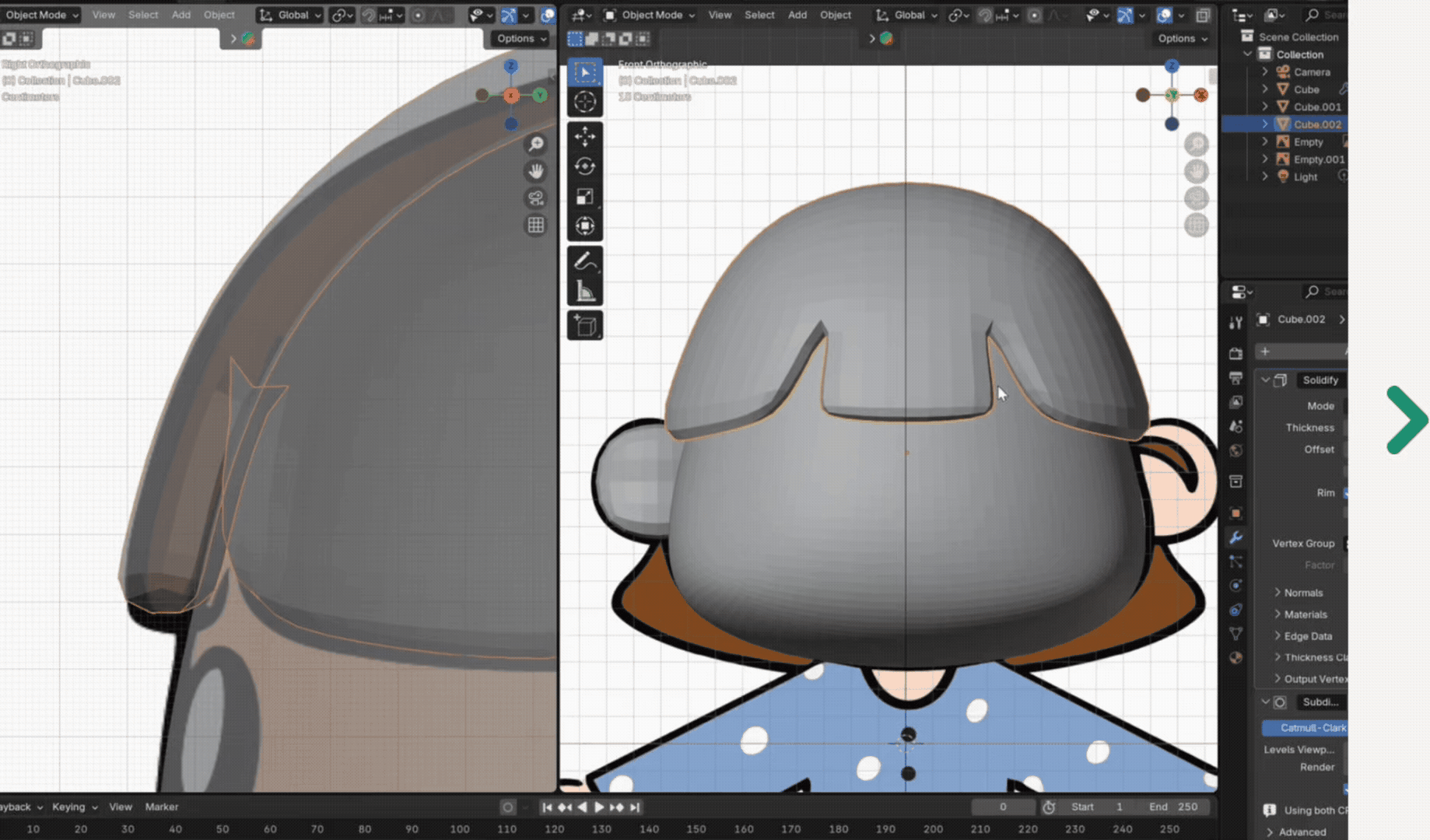
Task: Open Marker menu in timeline
Action: point(162,807)
